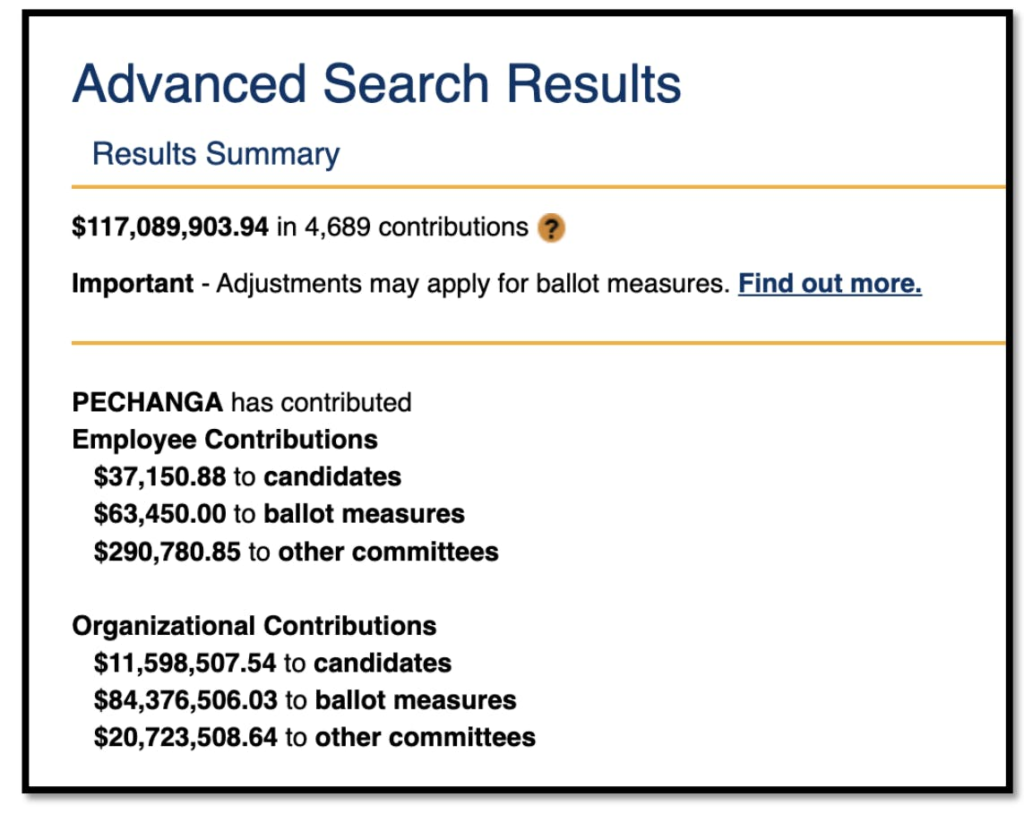This screenshot has height=814, width=1024.
Task: Click the $11,598,507.54 organizational candidates amount
Action: tap(185, 663)
